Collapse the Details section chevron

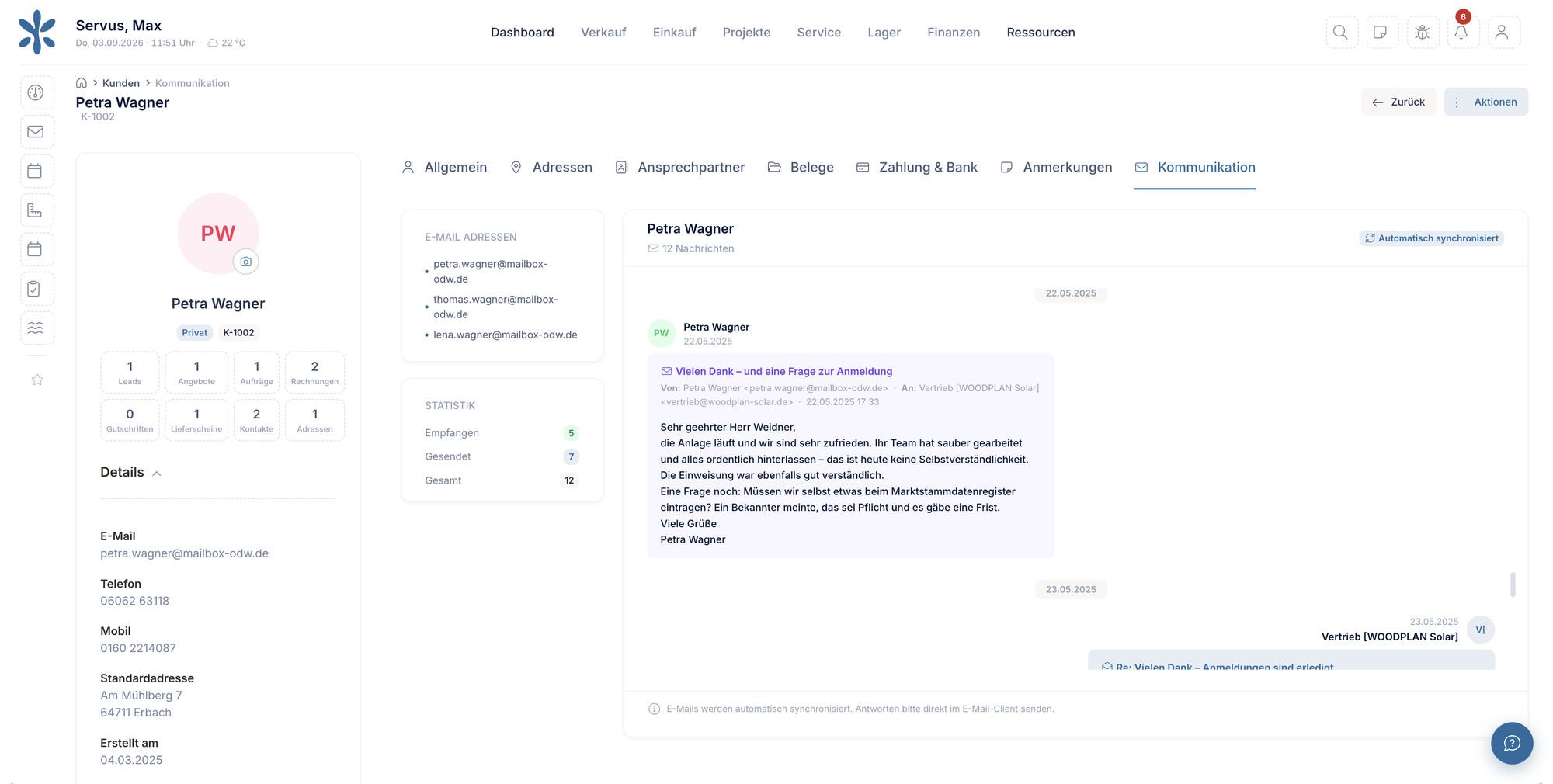pos(157,474)
